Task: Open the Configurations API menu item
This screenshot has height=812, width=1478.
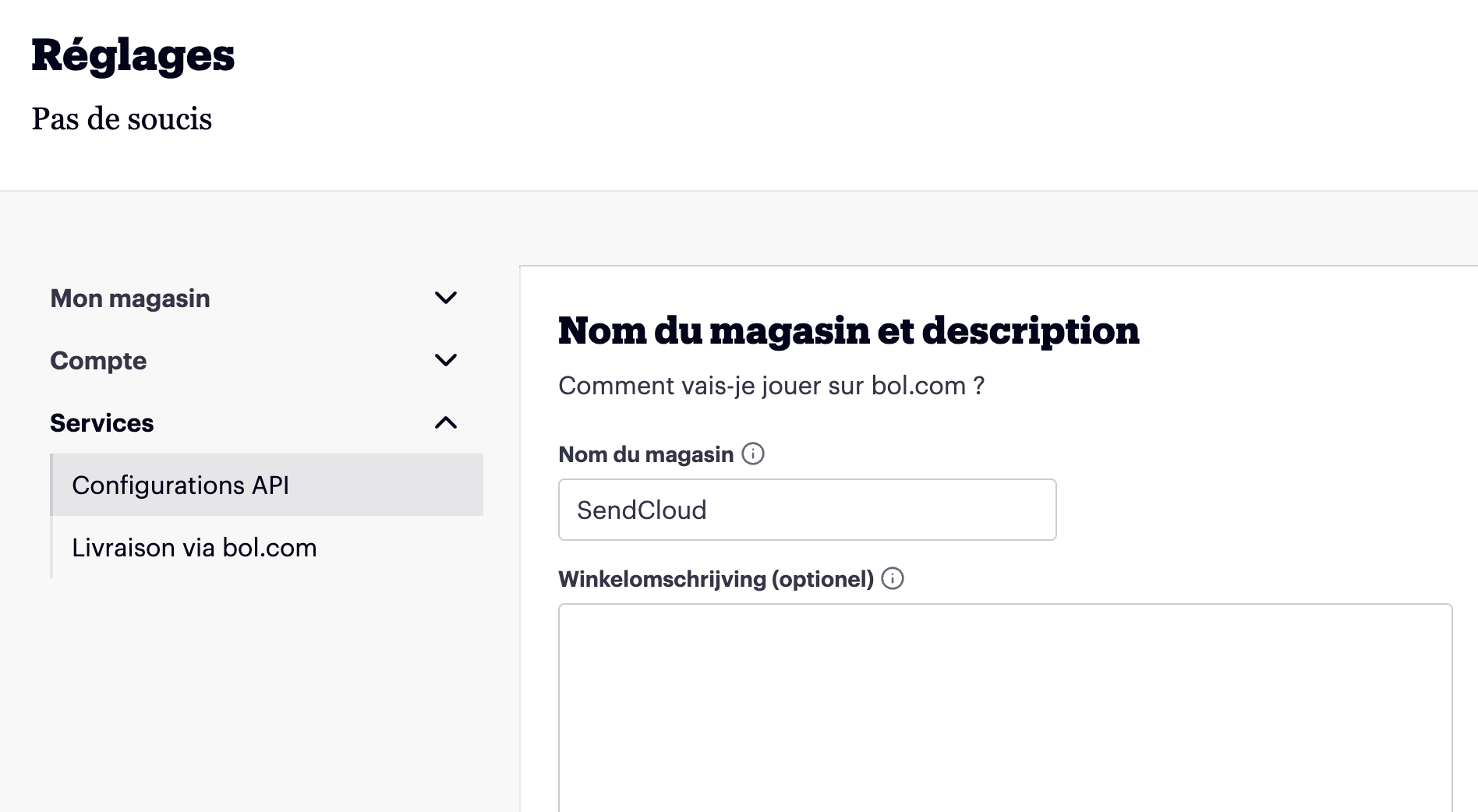Action: click(x=267, y=485)
